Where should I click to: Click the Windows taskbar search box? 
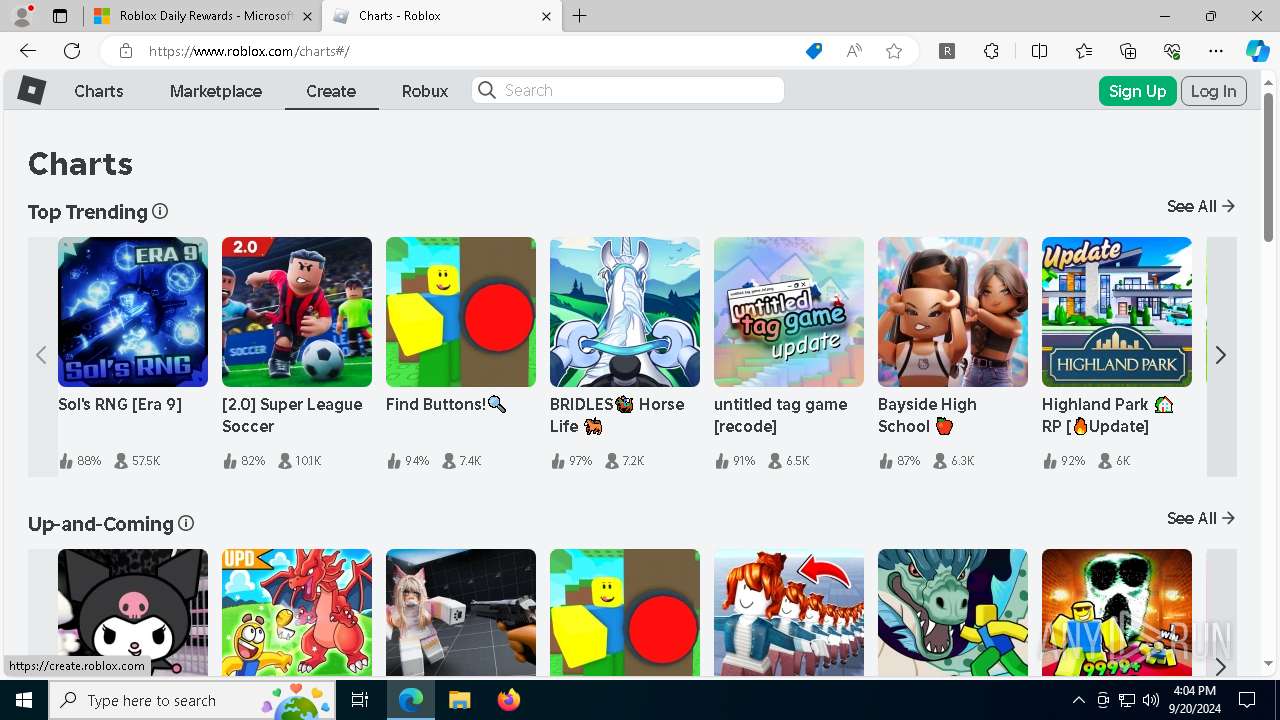coord(190,700)
